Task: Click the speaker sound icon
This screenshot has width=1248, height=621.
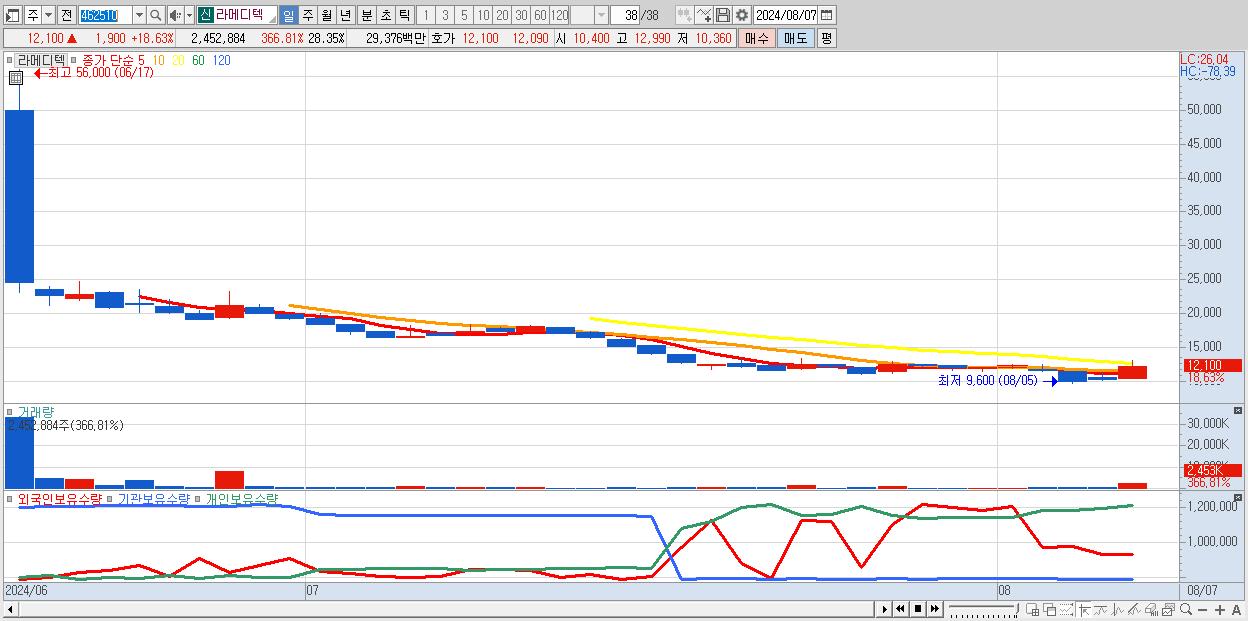Action: tap(175, 15)
